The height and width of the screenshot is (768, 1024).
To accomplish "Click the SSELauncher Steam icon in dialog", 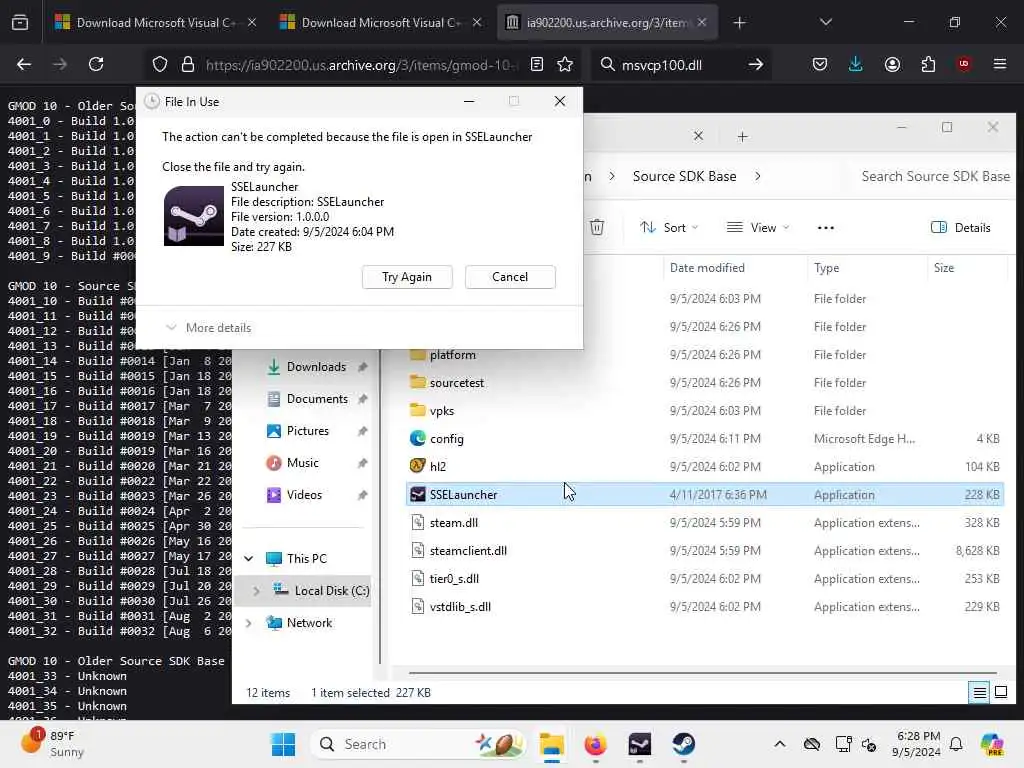I will pos(193,216).
